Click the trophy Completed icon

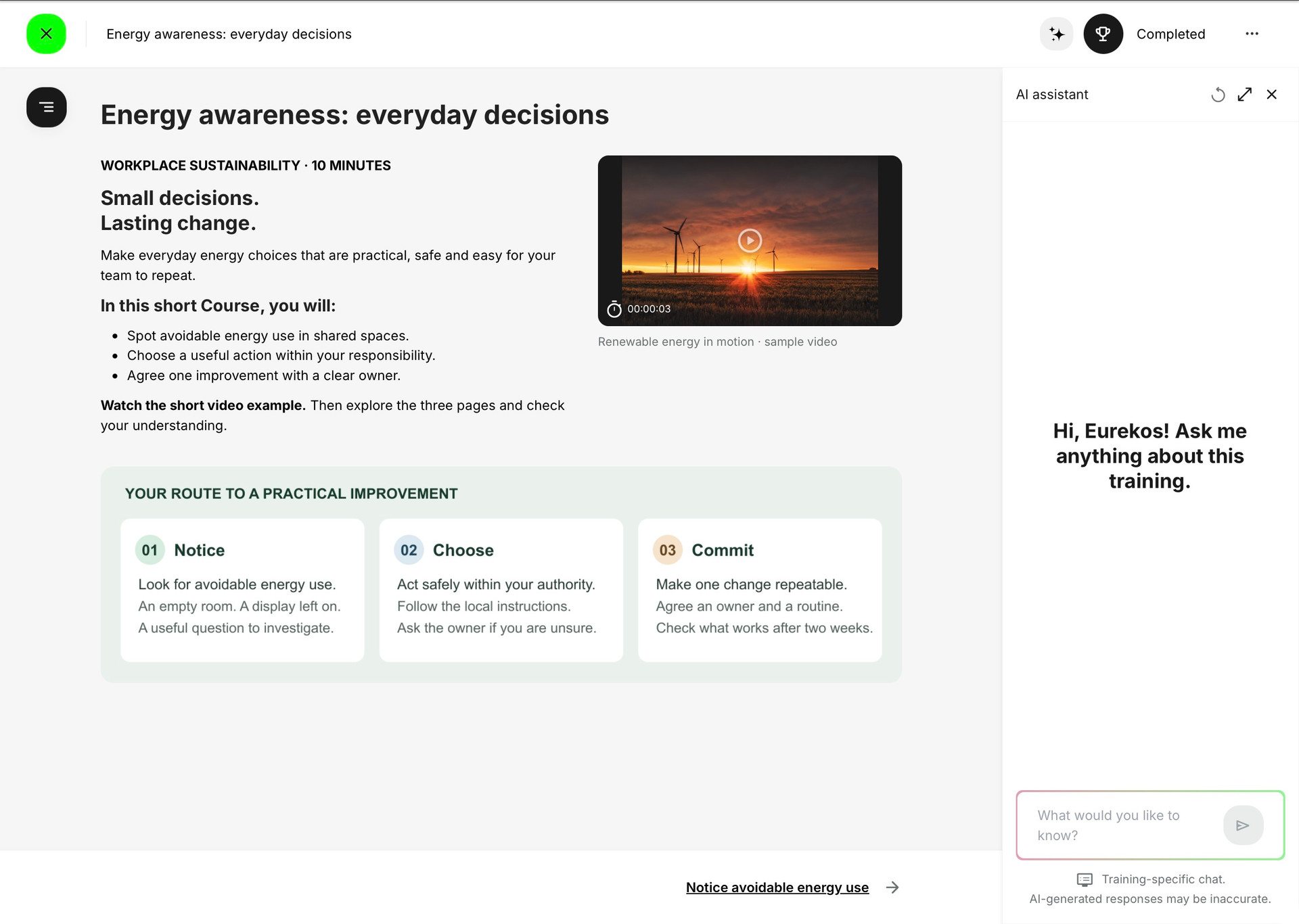point(1103,34)
